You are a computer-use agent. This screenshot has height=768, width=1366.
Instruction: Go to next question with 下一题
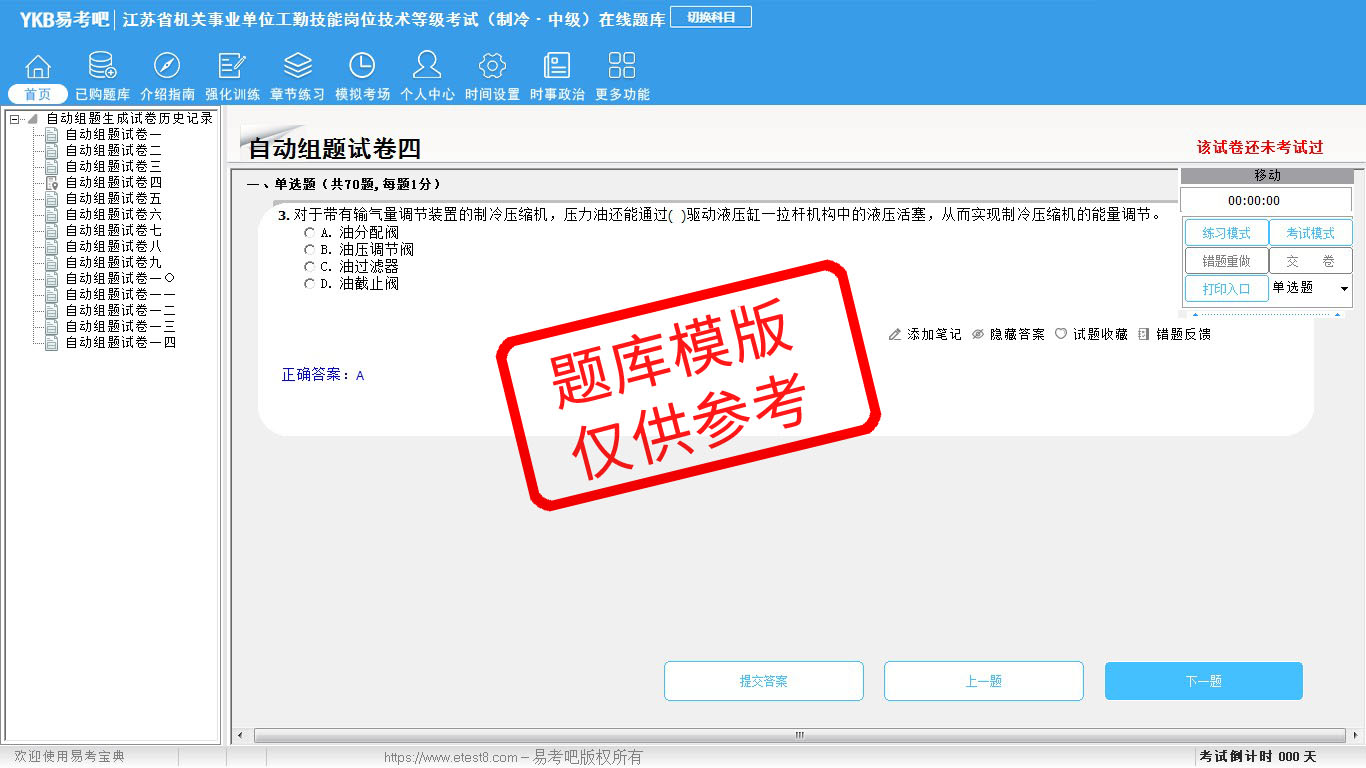(x=1203, y=681)
